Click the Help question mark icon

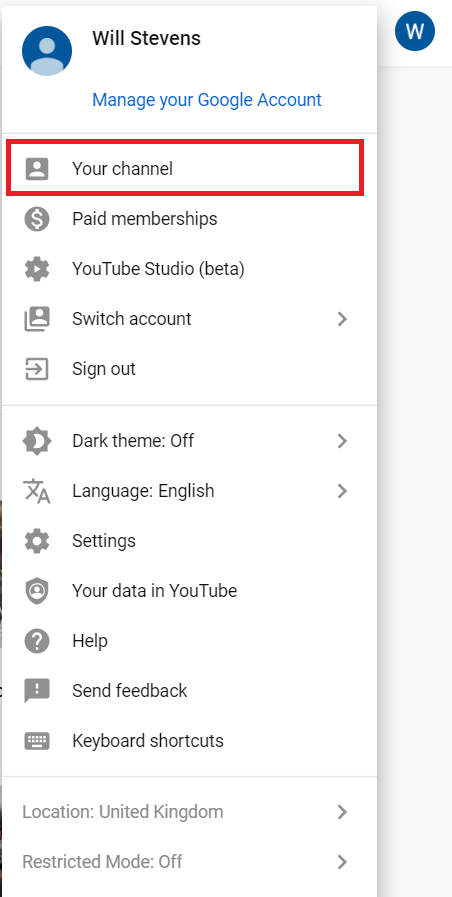[x=37, y=641]
